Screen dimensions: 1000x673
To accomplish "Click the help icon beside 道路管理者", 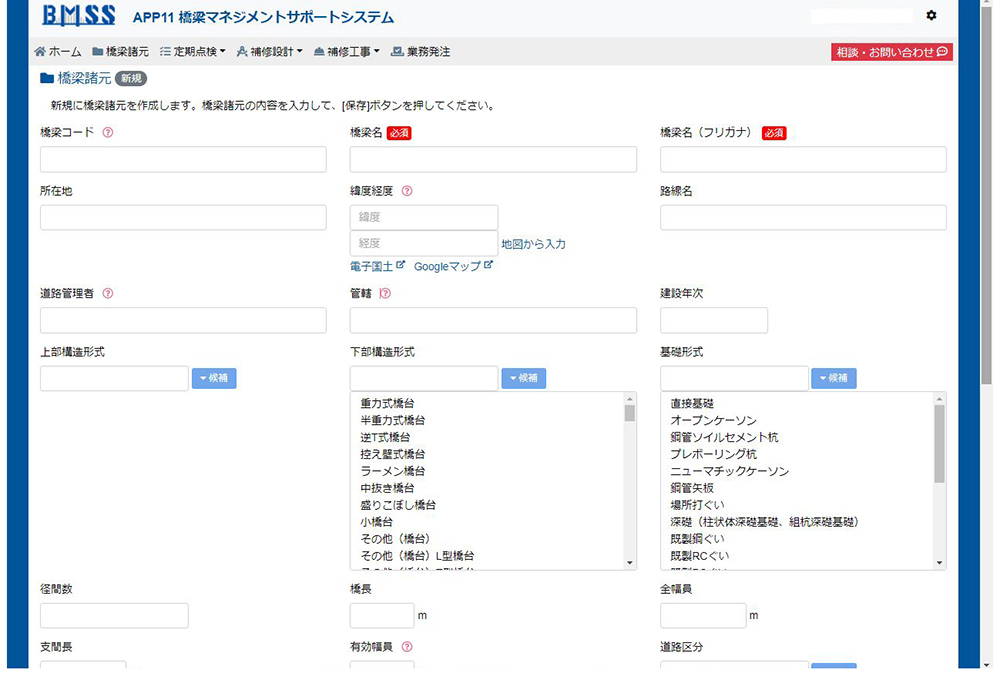I will pyautogui.click(x=108, y=294).
